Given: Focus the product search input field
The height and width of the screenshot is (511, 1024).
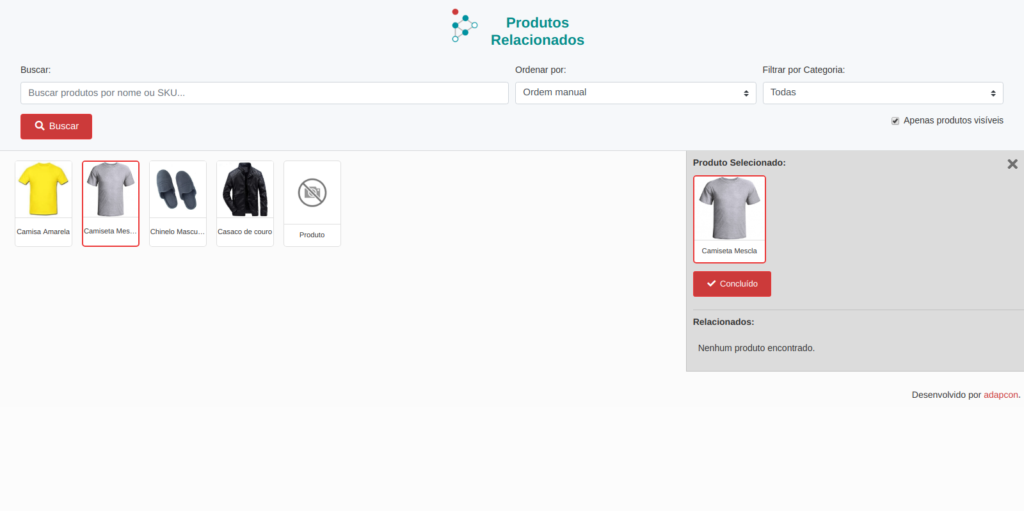Looking at the screenshot, I should pos(264,93).
